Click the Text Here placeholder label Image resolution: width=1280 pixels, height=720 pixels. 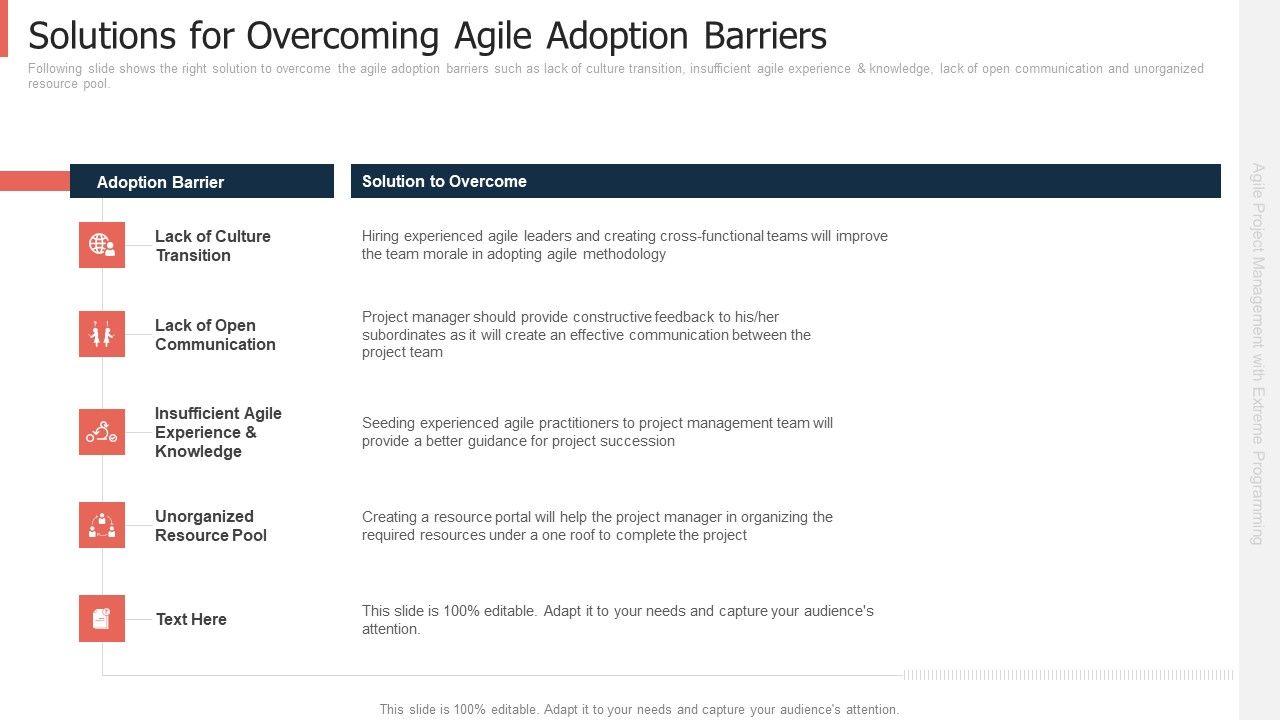click(x=191, y=620)
